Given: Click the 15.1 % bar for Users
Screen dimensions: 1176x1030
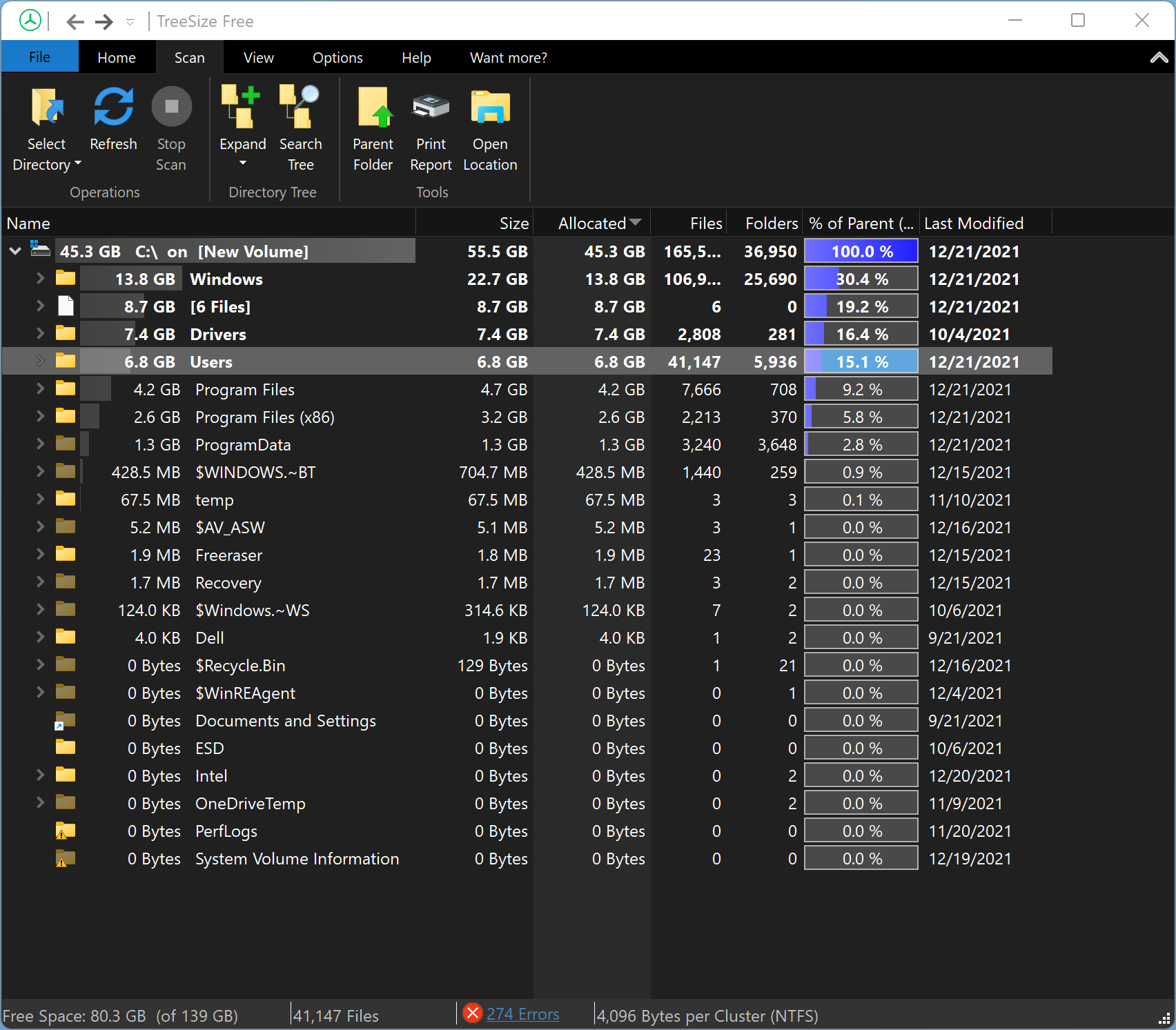Looking at the screenshot, I should point(861,362).
